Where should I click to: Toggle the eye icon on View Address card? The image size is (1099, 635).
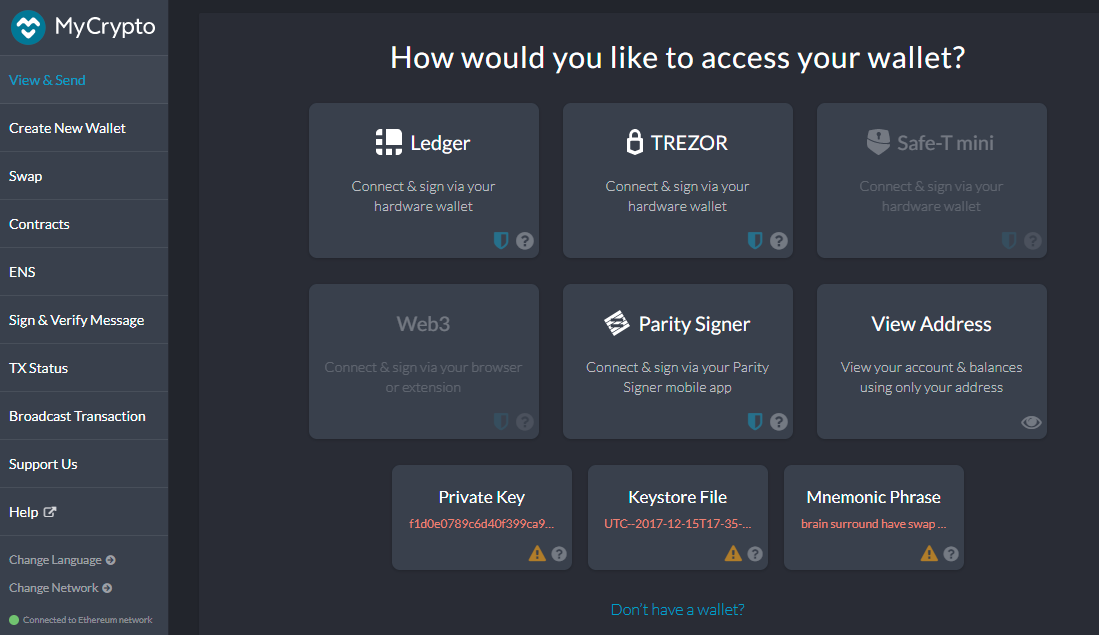1031,422
